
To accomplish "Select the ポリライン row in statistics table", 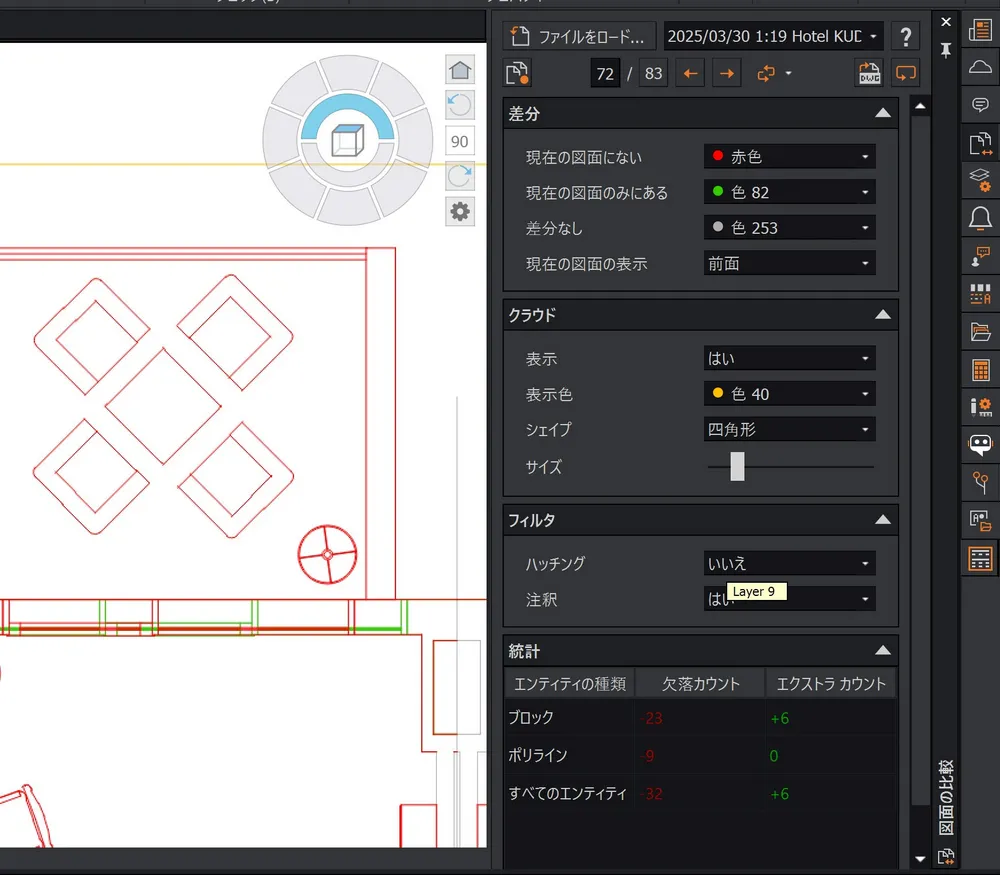I will pyautogui.click(x=700, y=755).
